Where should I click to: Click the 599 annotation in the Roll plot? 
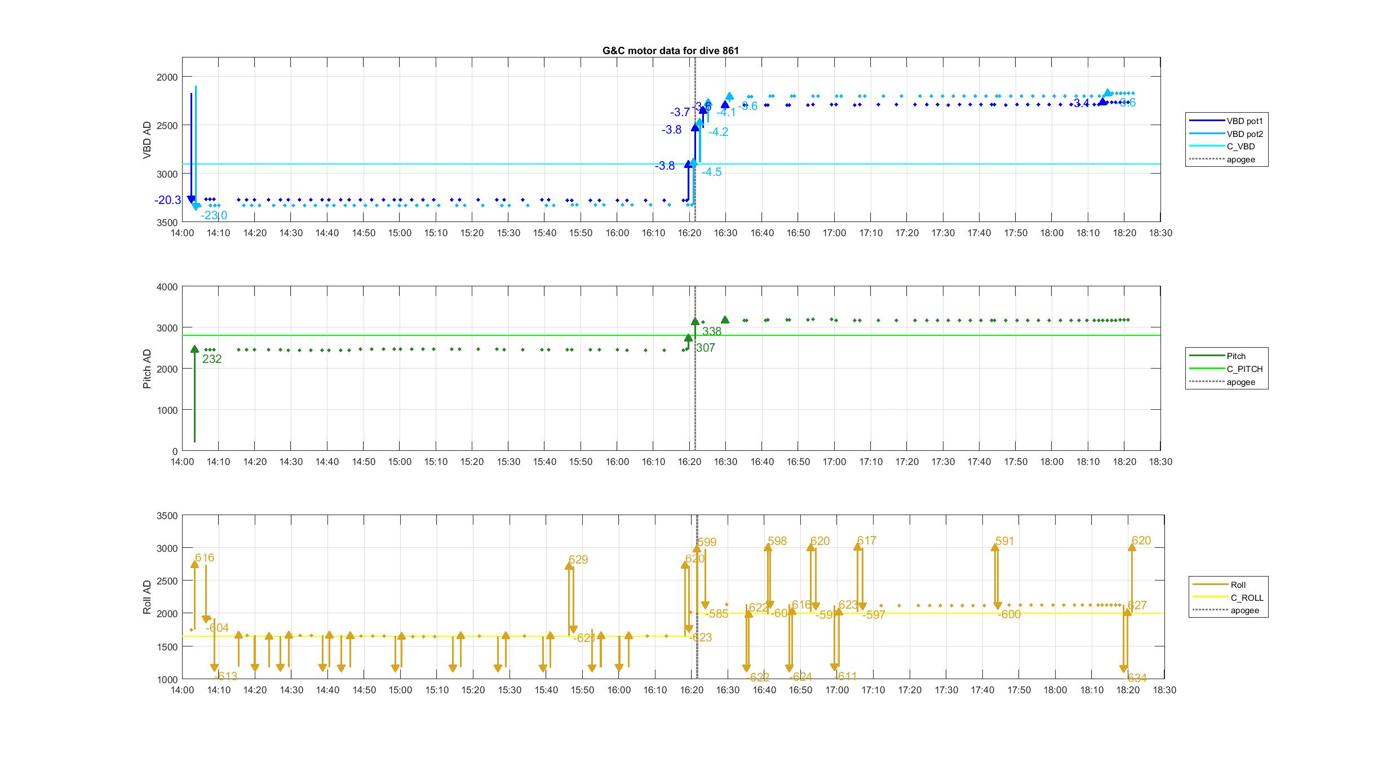click(707, 542)
